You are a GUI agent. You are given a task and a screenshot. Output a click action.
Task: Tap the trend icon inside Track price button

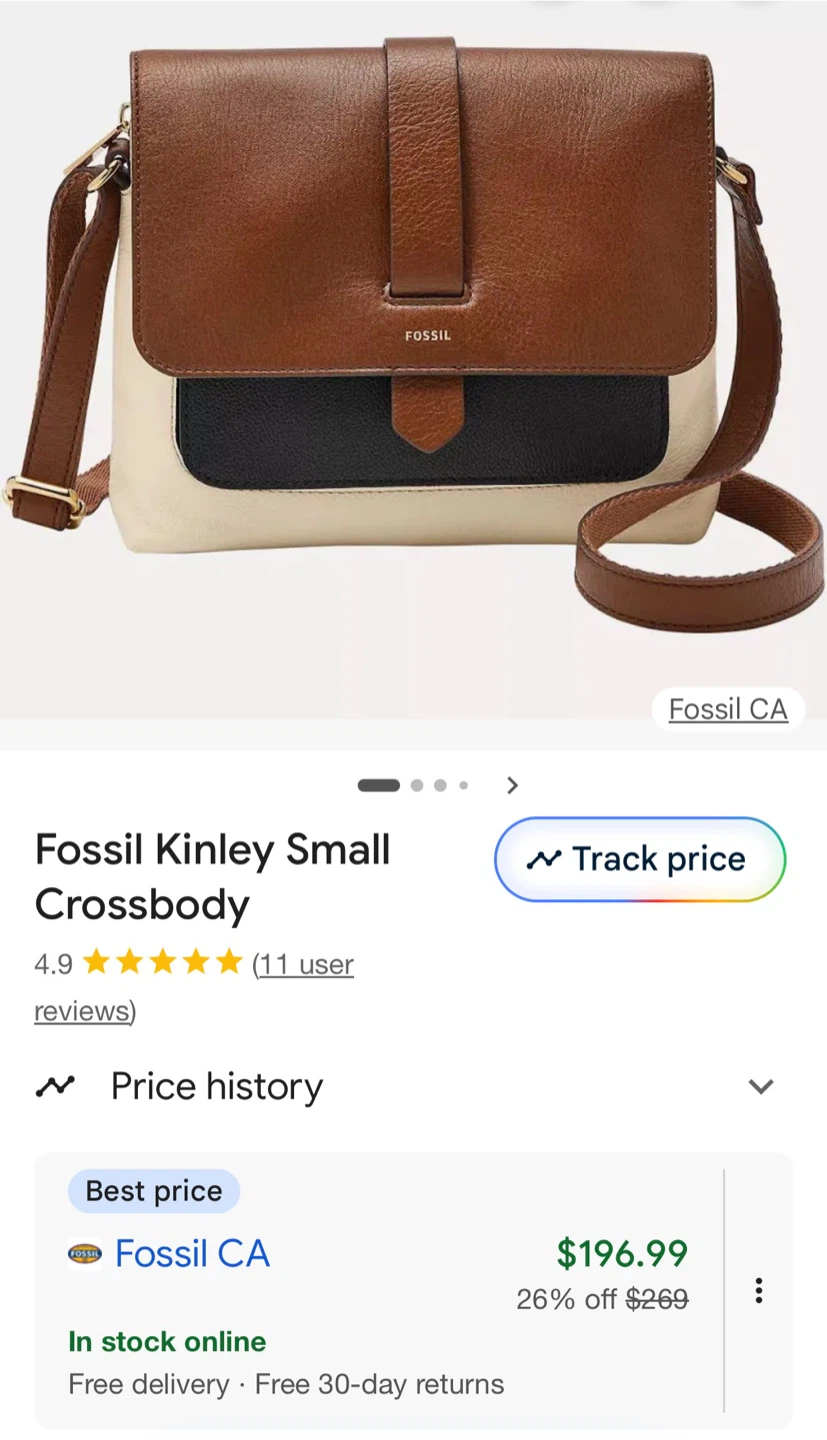tap(544, 859)
